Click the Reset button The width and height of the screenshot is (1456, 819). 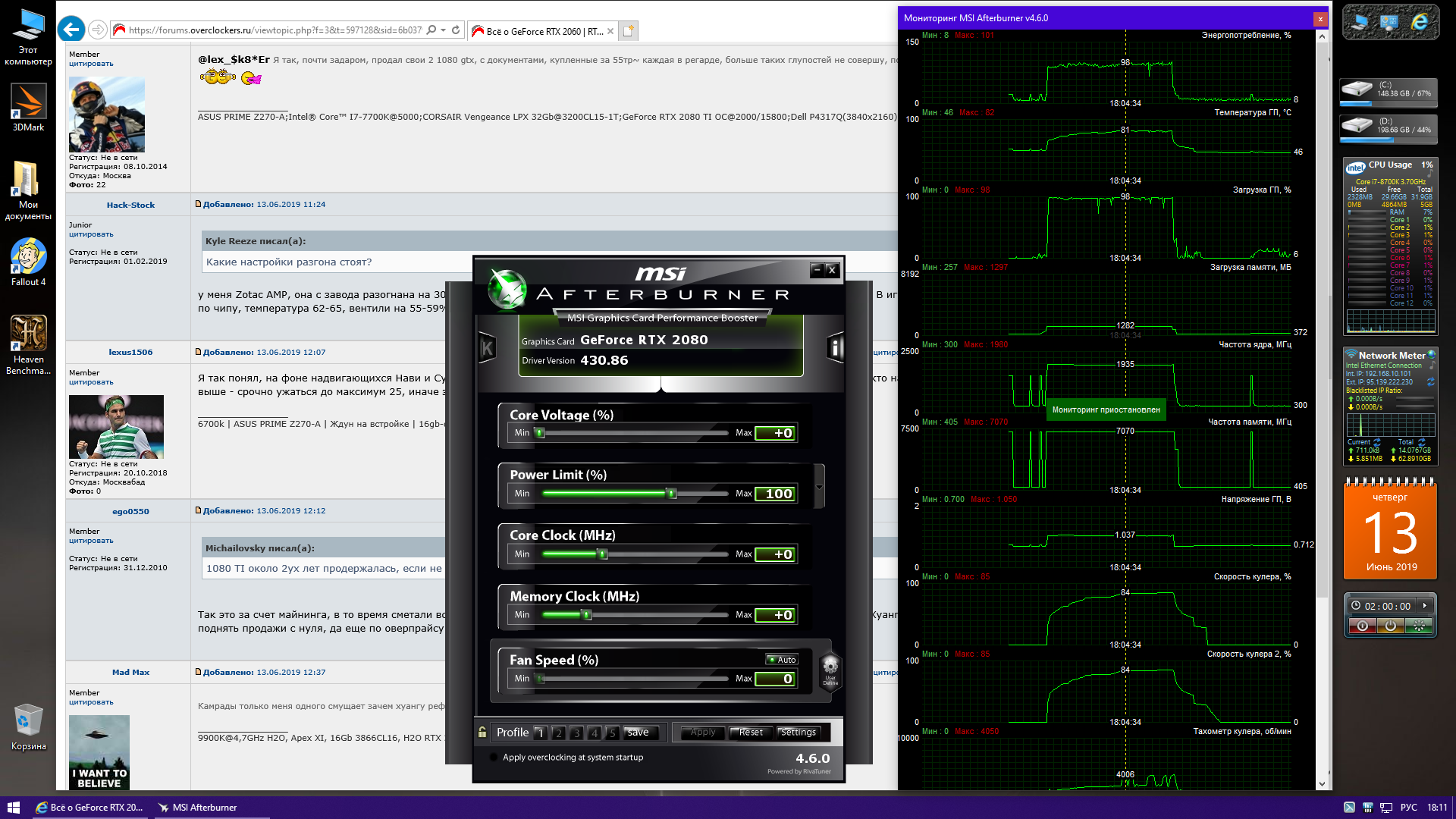point(751,733)
